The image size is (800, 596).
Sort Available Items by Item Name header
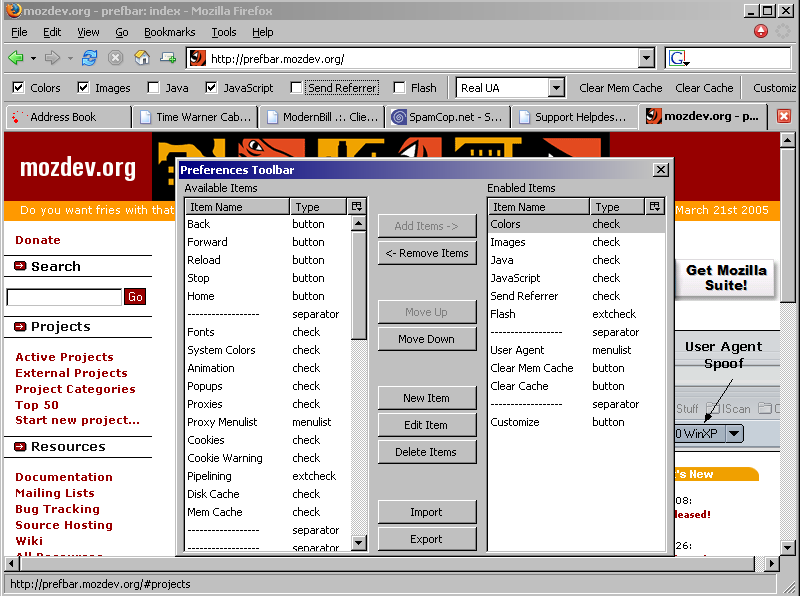[237, 207]
